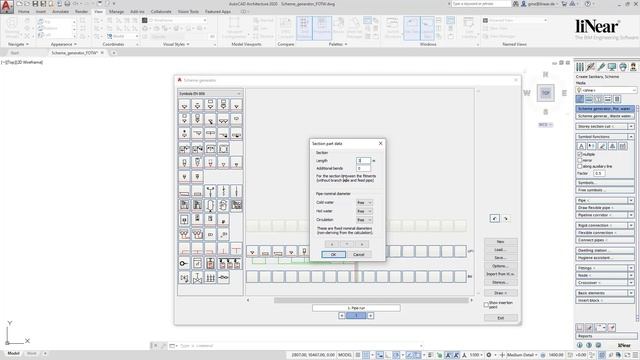Click the New button in Scheme generator
Image resolution: width=640 pixels, height=360 pixels.
point(500,242)
